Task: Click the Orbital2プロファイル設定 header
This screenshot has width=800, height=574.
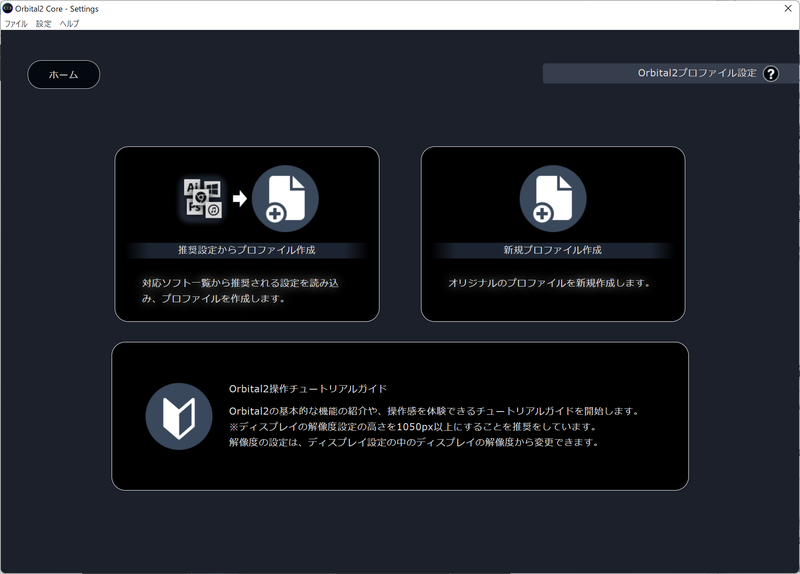Action: [x=697, y=73]
